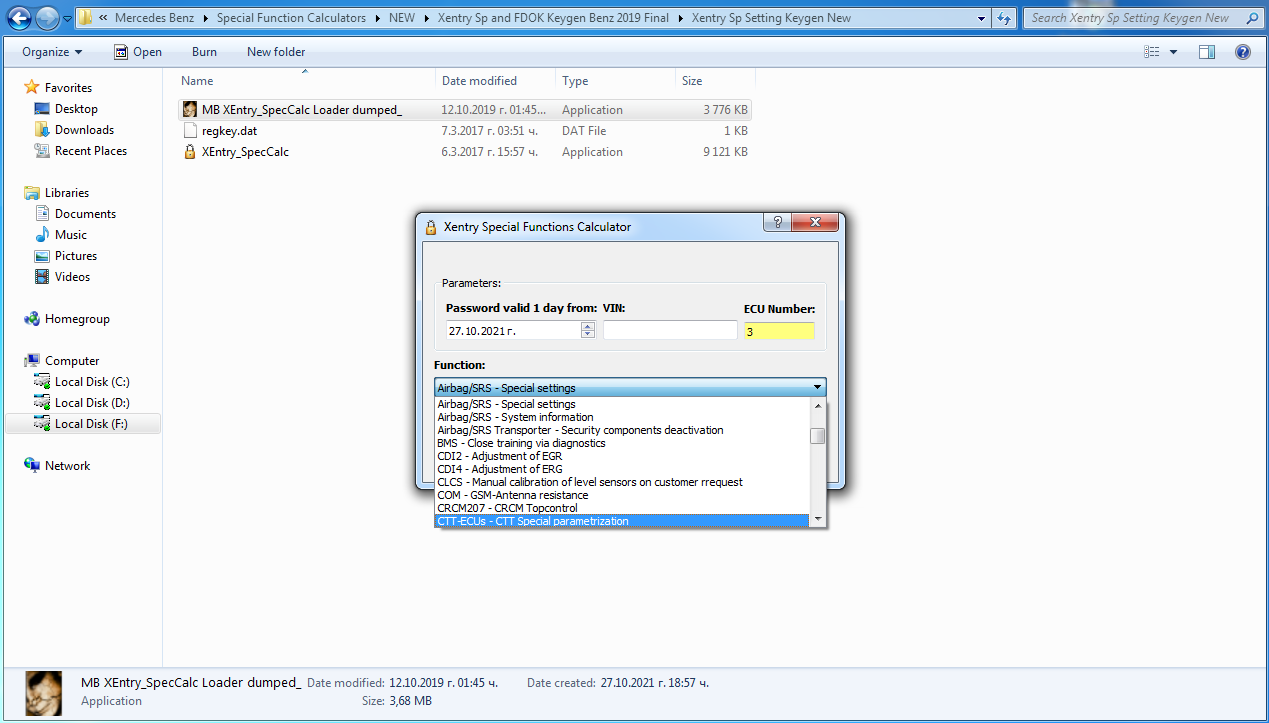The image size is (1269, 723).
Task: Click the function list scrollbar up arrow
Action: click(817, 406)
